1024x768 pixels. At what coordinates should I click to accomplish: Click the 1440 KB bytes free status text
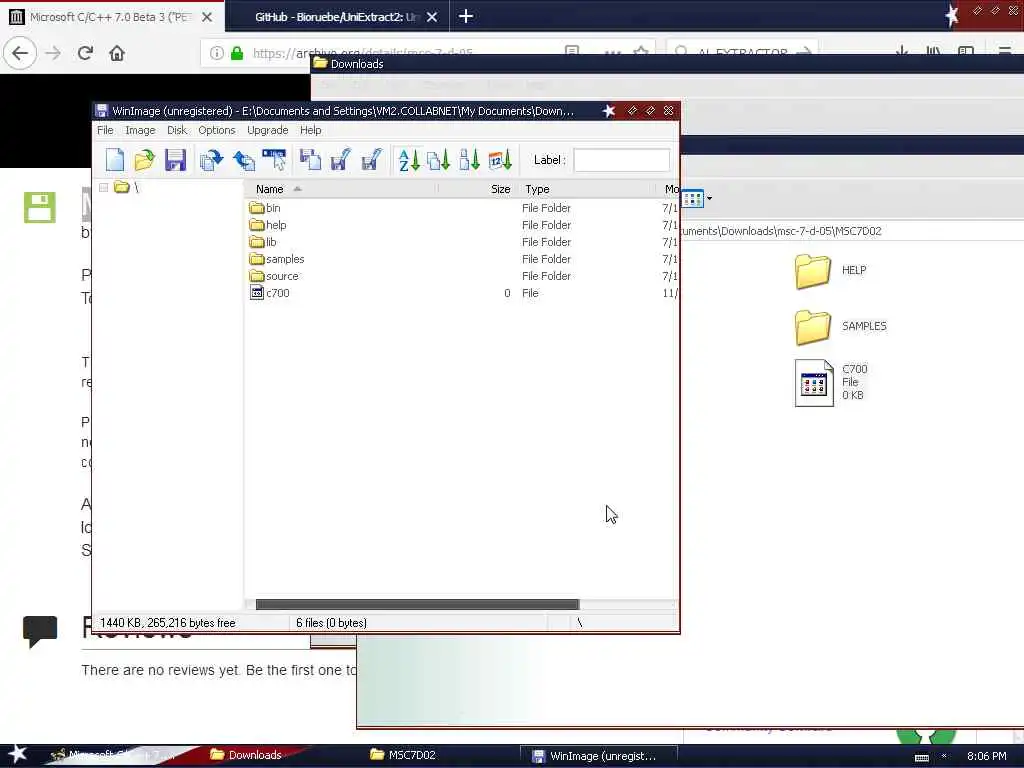point(168,623)
